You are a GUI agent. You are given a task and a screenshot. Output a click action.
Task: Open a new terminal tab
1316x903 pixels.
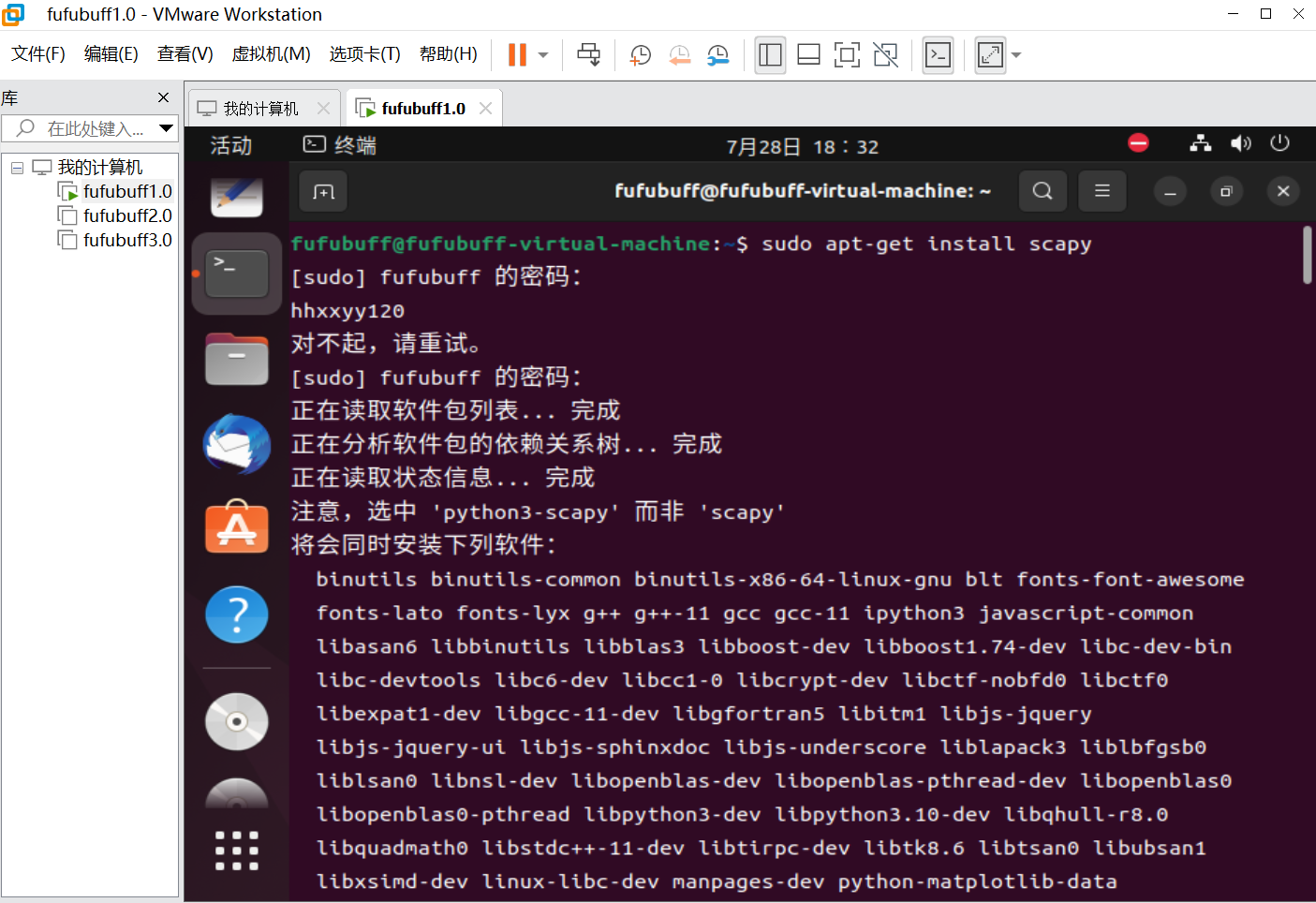pos(323,191)
